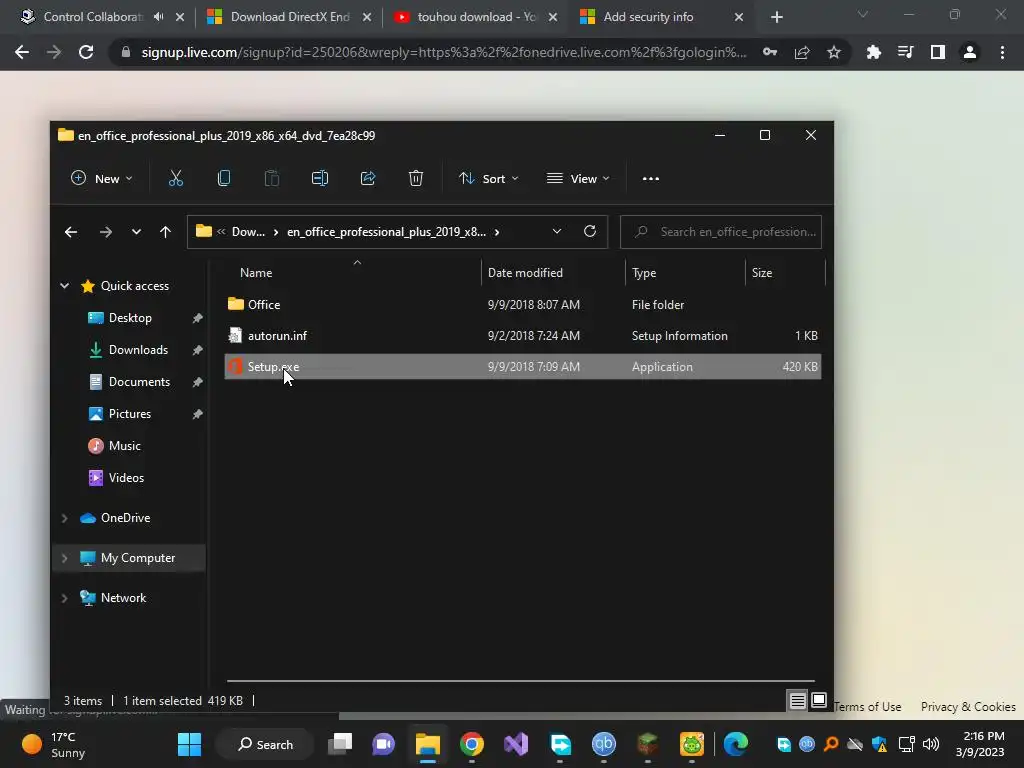Click the Explorer search box
Image resolution: width=1024 pixels, height=768 pixels.
coord(720,232)
